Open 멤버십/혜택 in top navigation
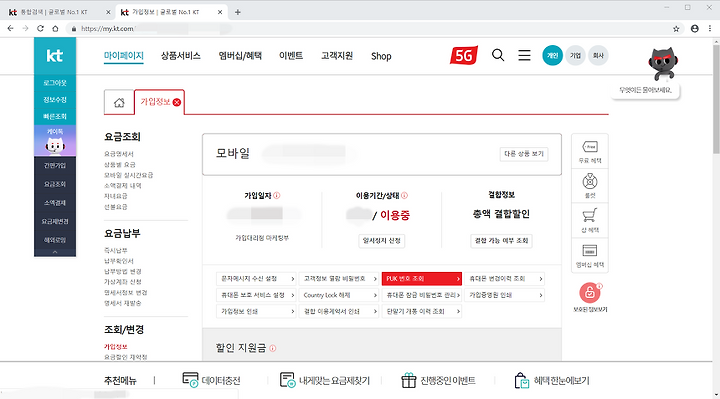The width and height of the screenshot is (720, 399). [x=240, y=56]
